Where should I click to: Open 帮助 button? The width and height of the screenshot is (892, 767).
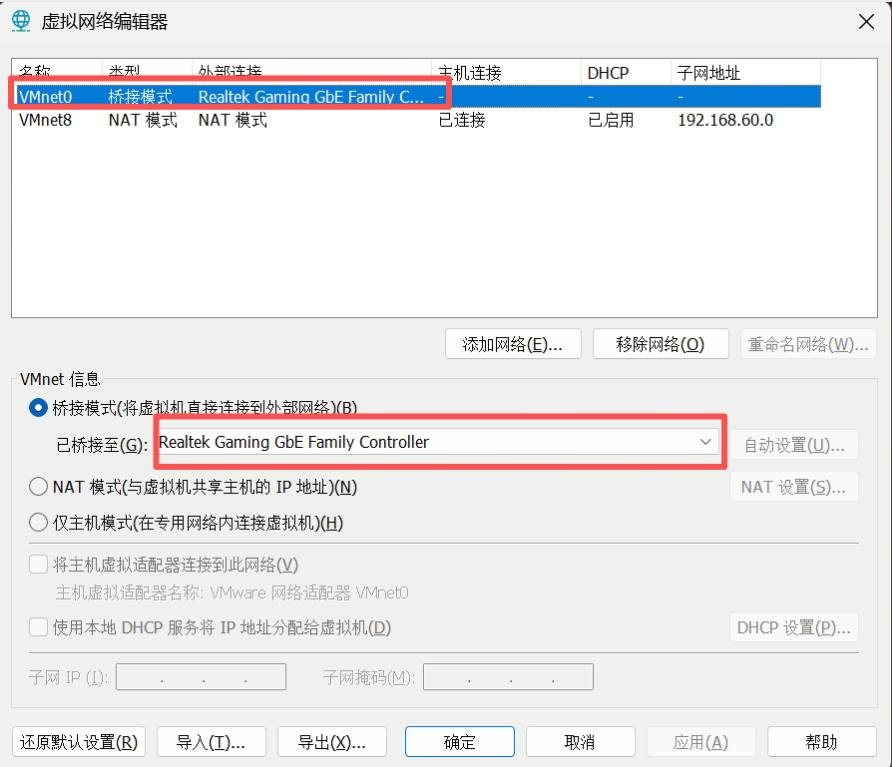click(x=821, y=742)
